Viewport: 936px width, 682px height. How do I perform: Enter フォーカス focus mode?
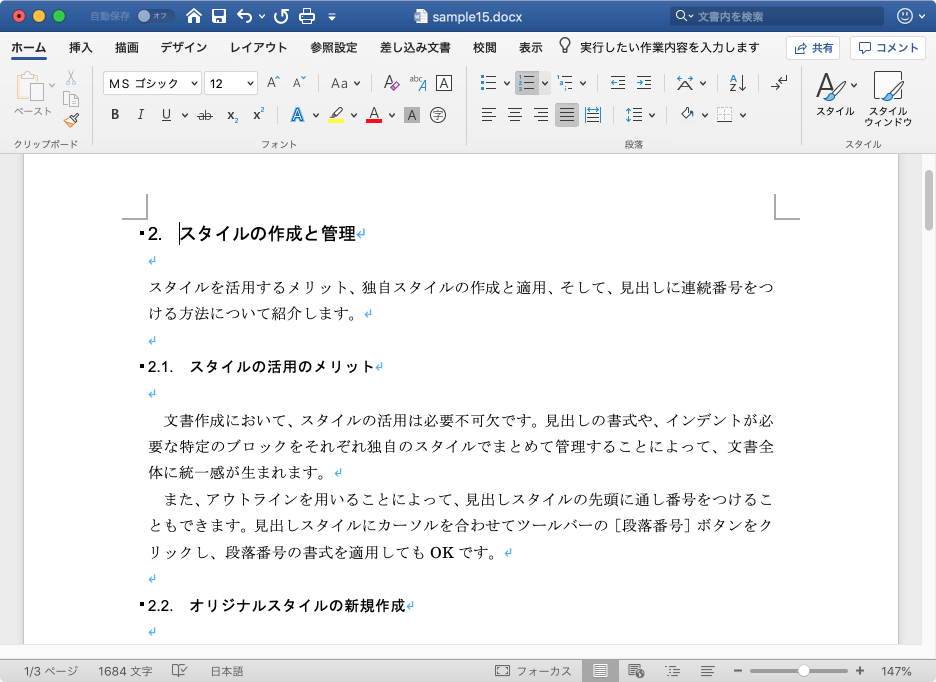(x=533, y=671)
